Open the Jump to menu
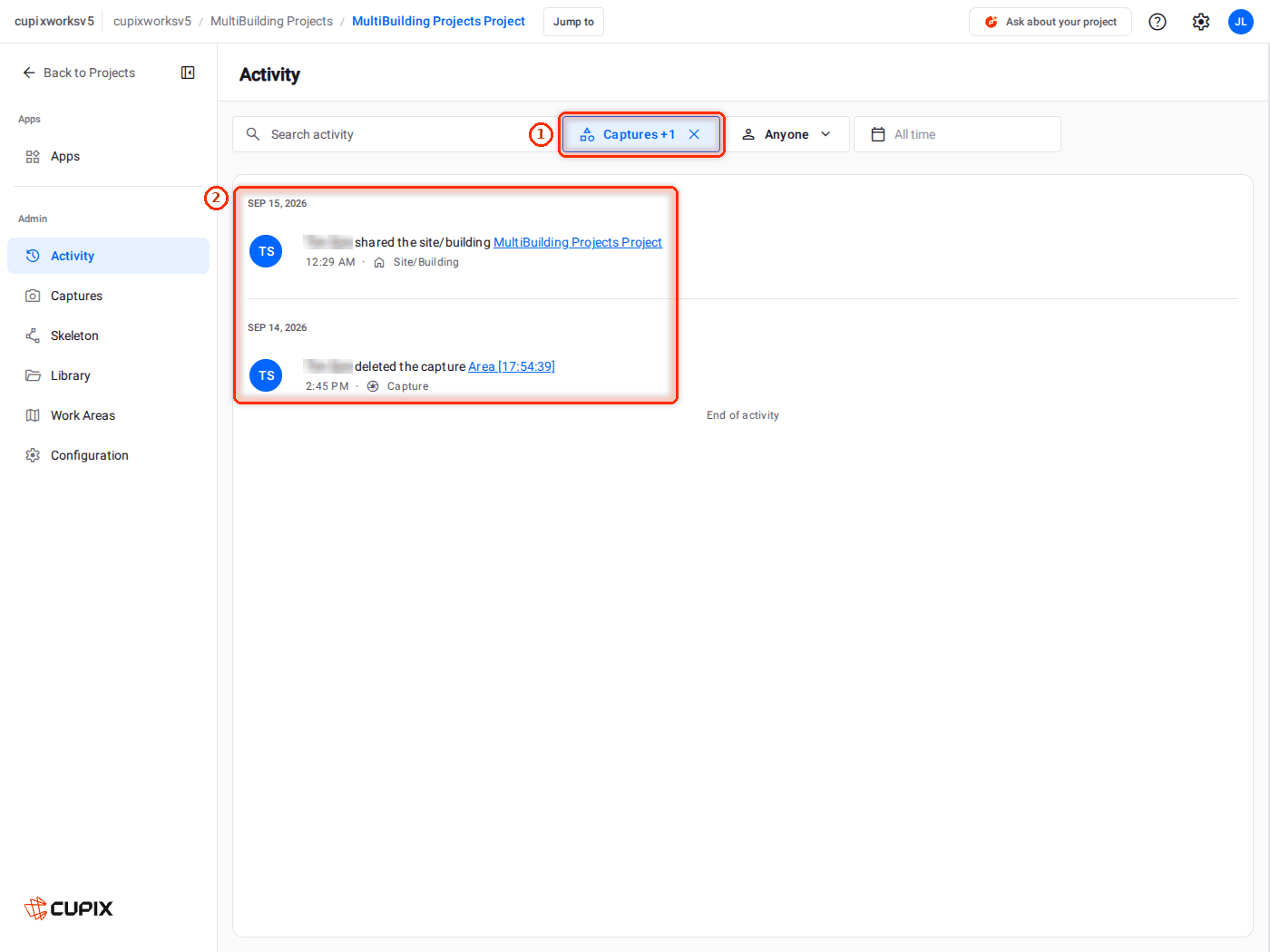 point(573,22)
